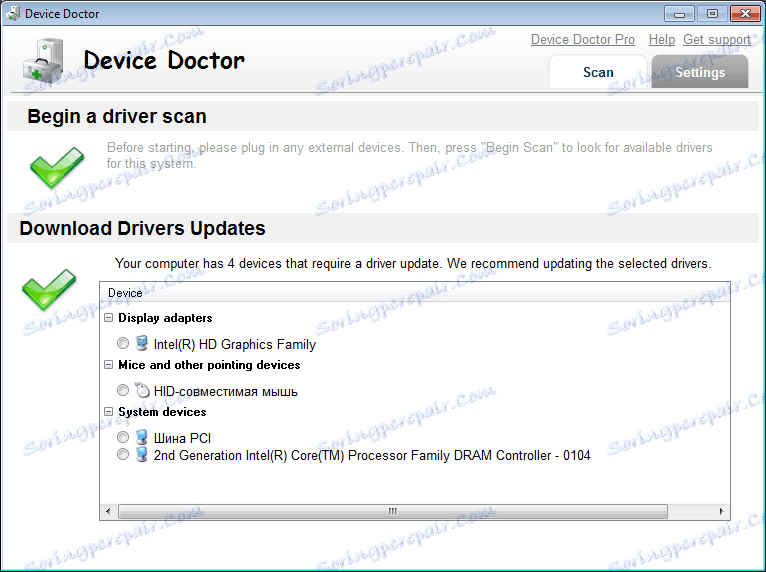Click the Device column header
The width and height of the screenshot is (766, 572).
[415, 293]
